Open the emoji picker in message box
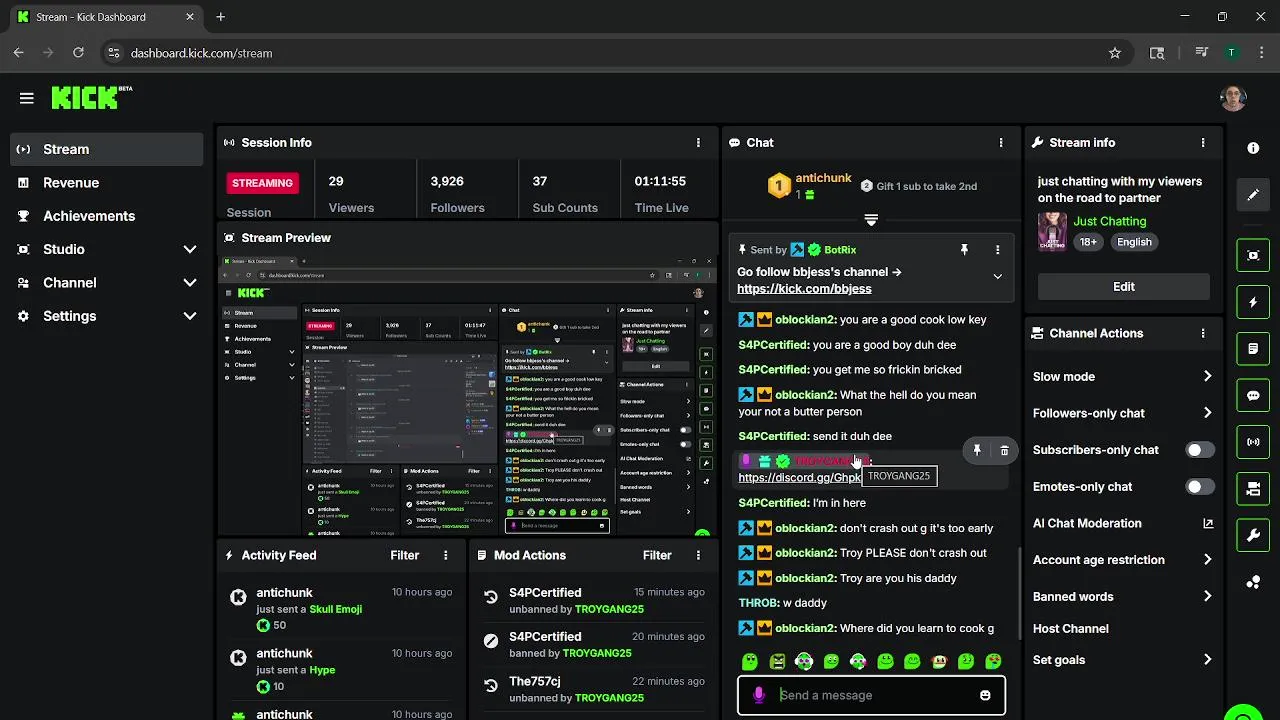Screen dimensions: 1280x720 click(985, 695)
